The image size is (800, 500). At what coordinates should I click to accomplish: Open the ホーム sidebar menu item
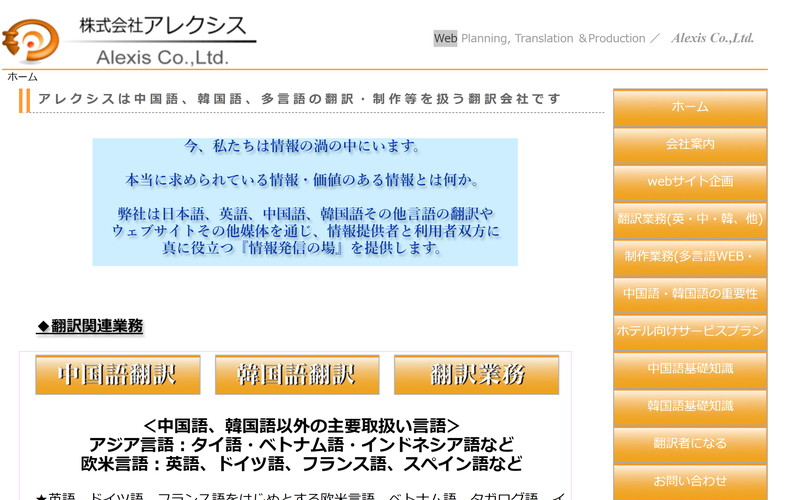tap(690, 107)
